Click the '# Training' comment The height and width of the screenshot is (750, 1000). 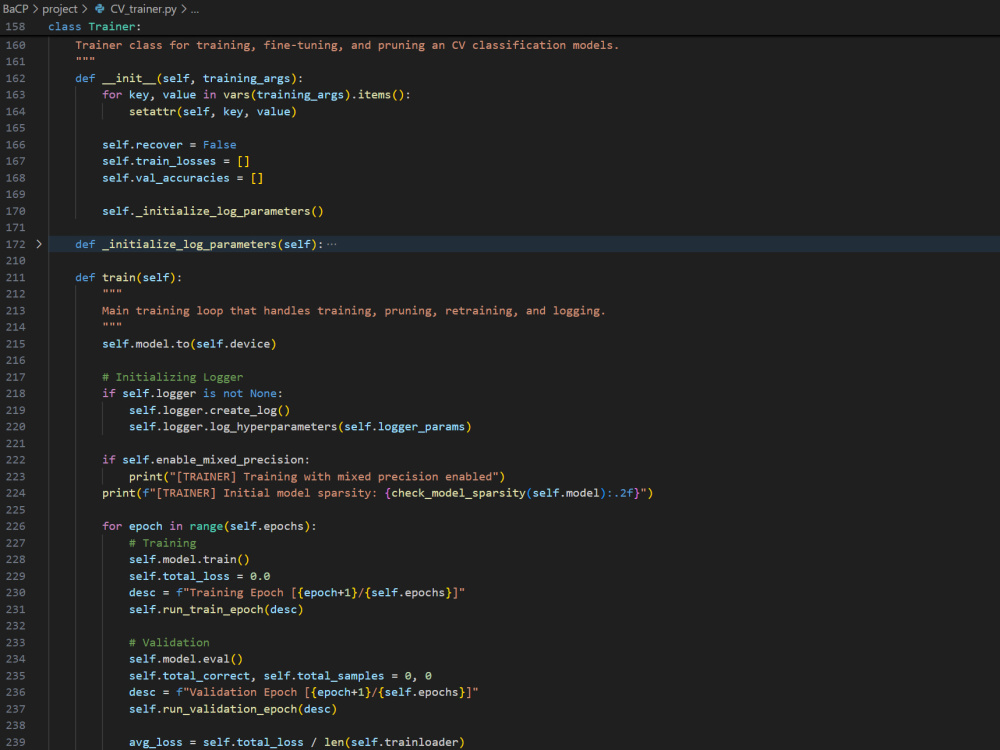[x=163, y=543]
